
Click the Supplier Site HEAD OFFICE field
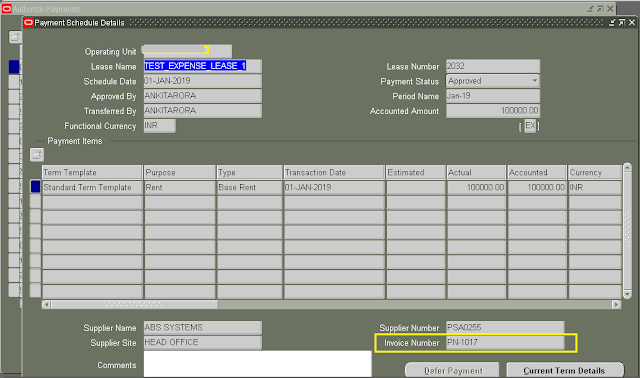(202, 342)
